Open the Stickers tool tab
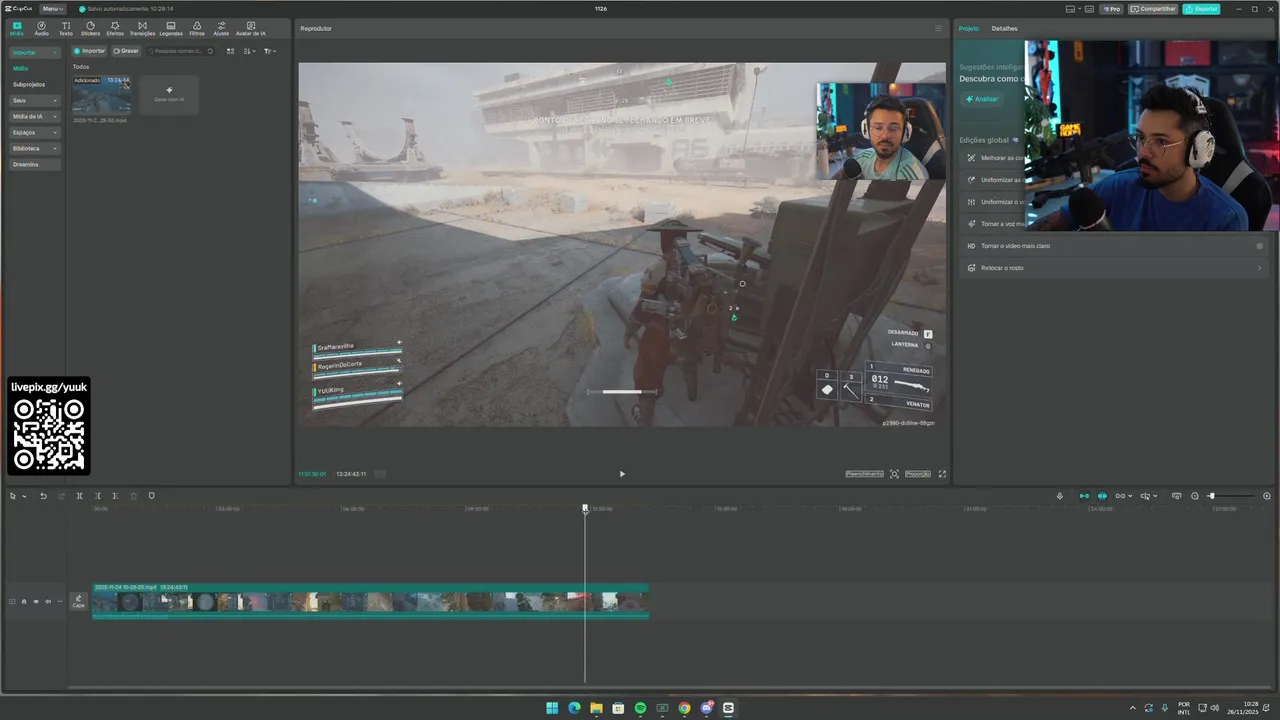This screenshot has width=1280, height=720. [x=90, y=28]
